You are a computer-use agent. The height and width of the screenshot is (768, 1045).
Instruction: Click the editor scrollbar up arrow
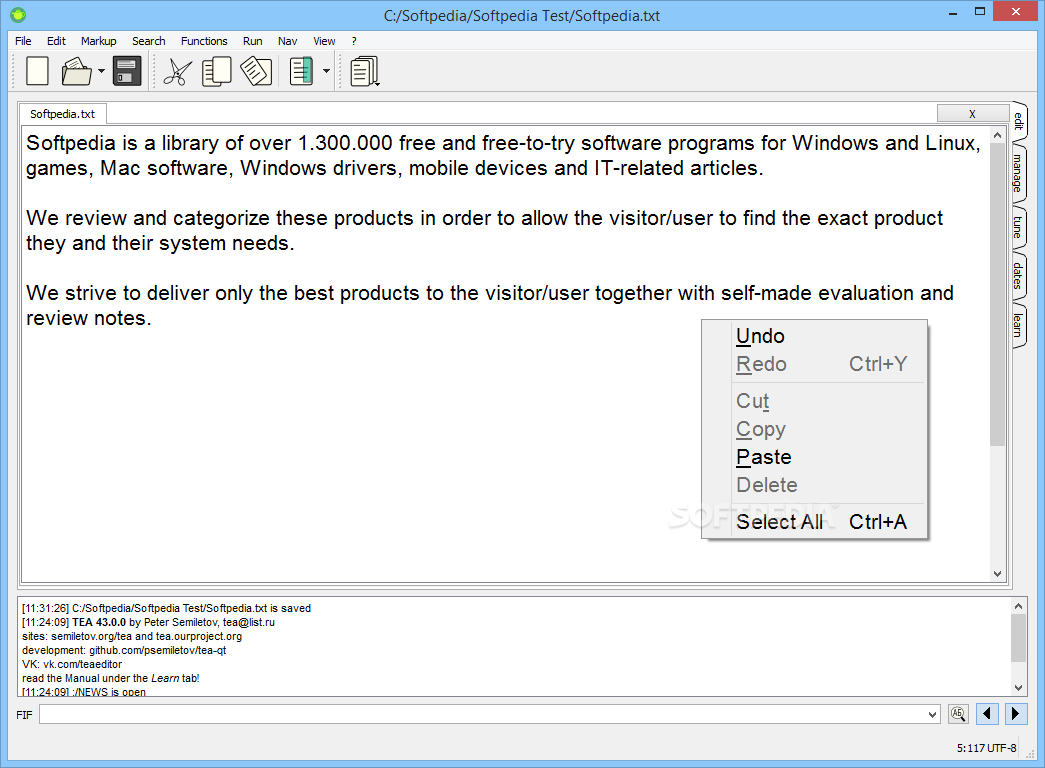[997, 135]
